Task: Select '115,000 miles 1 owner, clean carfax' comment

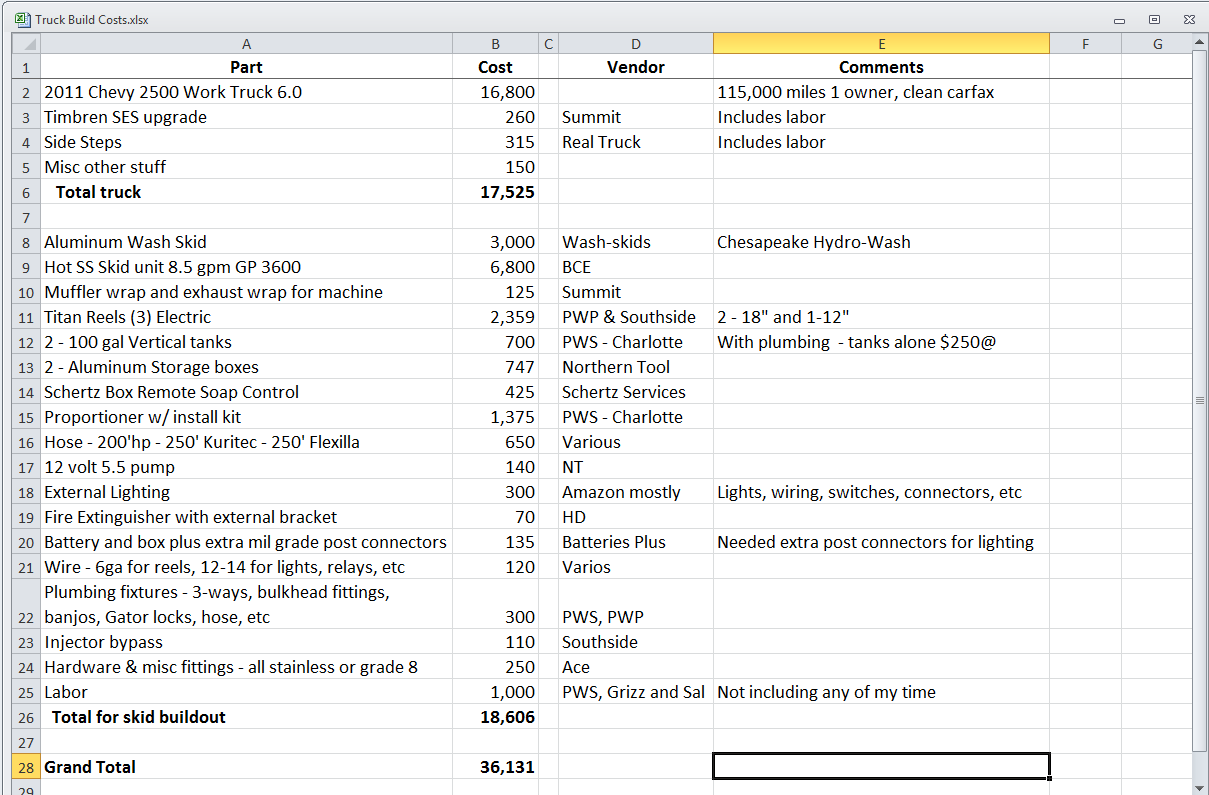Action: 881,92
